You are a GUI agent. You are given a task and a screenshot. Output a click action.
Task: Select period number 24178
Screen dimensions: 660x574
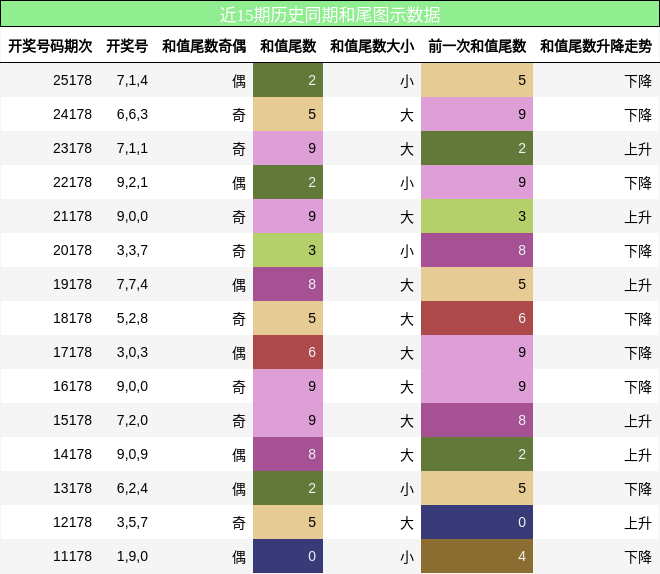[x=72, y=114]
